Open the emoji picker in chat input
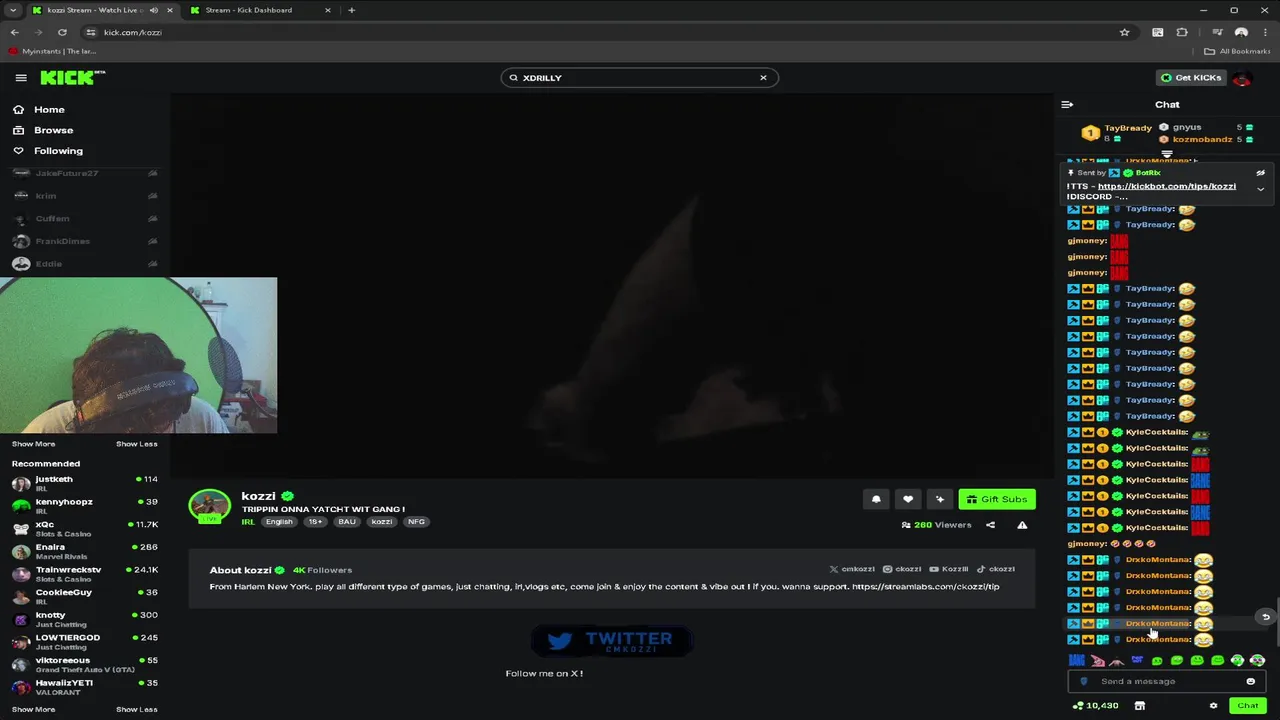This screenshot has height=720, width=1280. 1250,681
